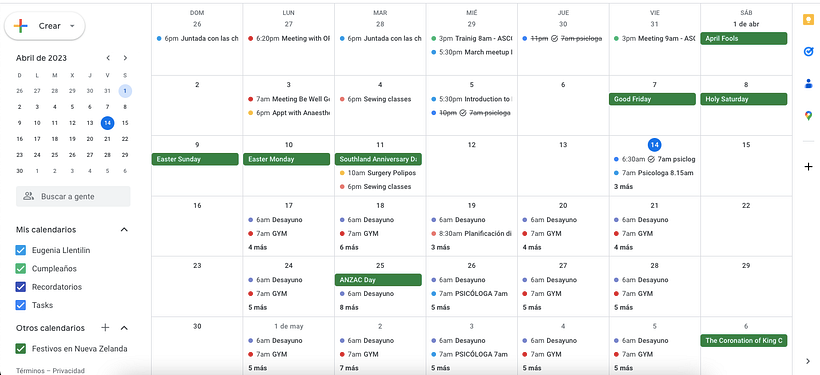This screenshot has width=820, height=375.
Task: Open Google Keep from side panel
Action: click(808, 20)
